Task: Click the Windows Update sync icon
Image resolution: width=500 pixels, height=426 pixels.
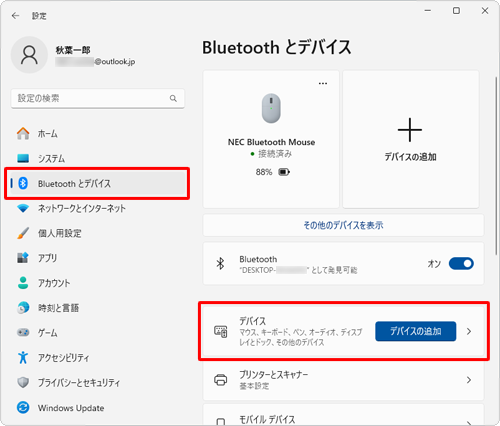Action: click(23, 407)
